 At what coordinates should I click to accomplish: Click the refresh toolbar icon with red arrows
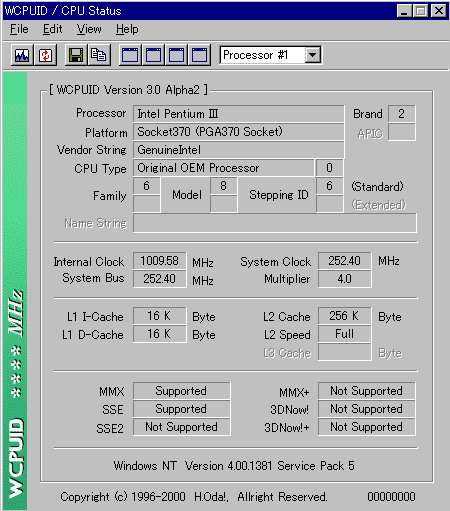(45, 55)
